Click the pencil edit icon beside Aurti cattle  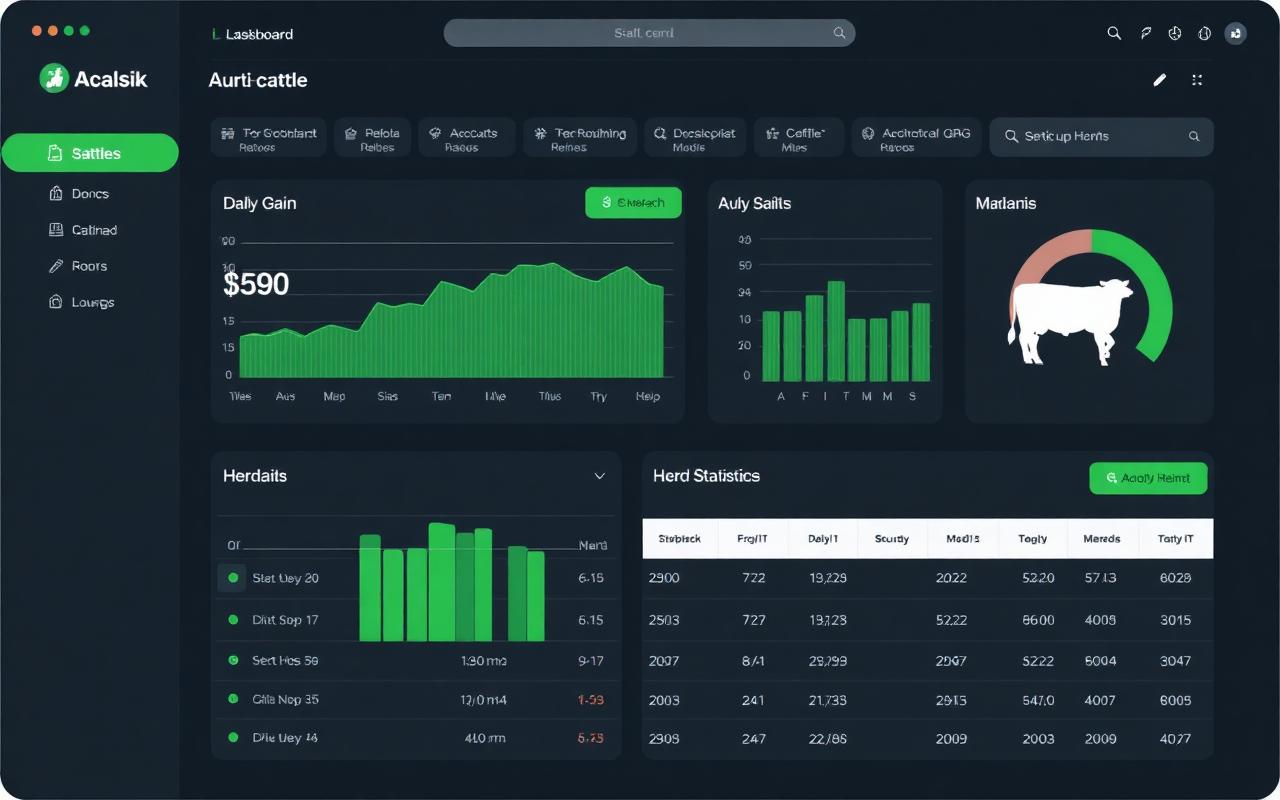(x=1160, y=80)
